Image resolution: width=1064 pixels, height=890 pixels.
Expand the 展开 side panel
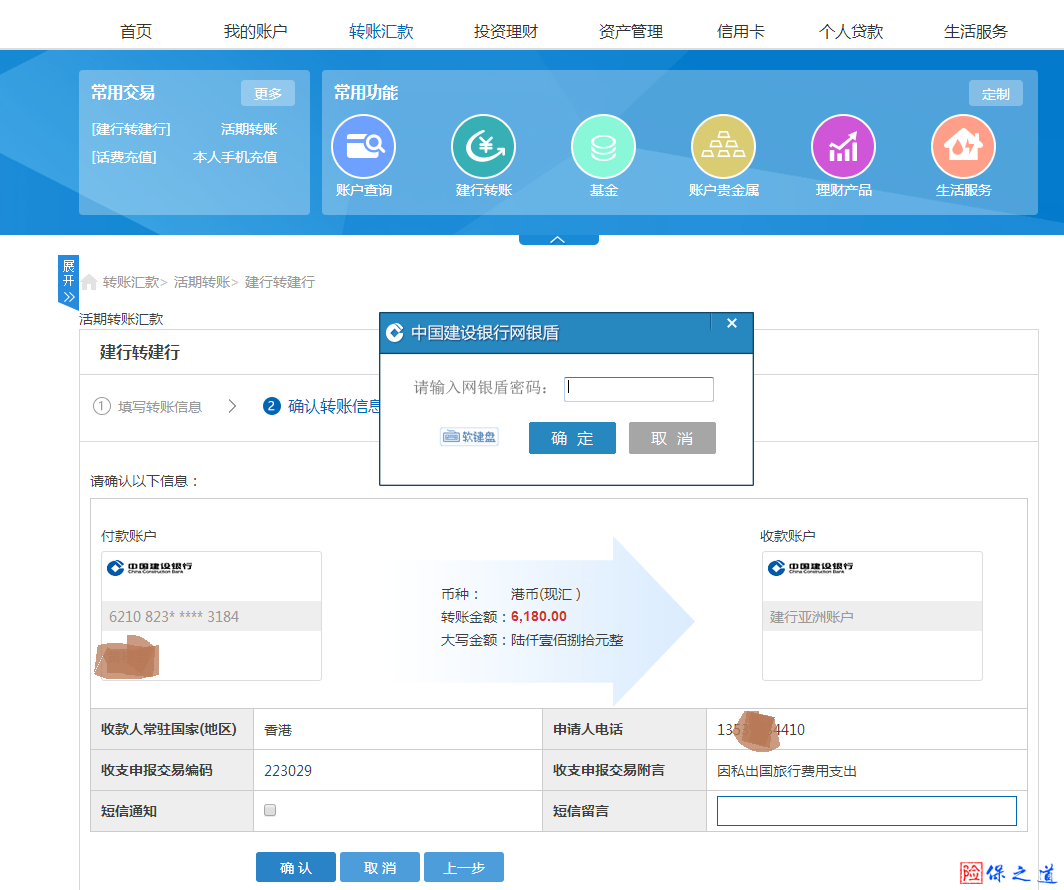pos(69,281)
